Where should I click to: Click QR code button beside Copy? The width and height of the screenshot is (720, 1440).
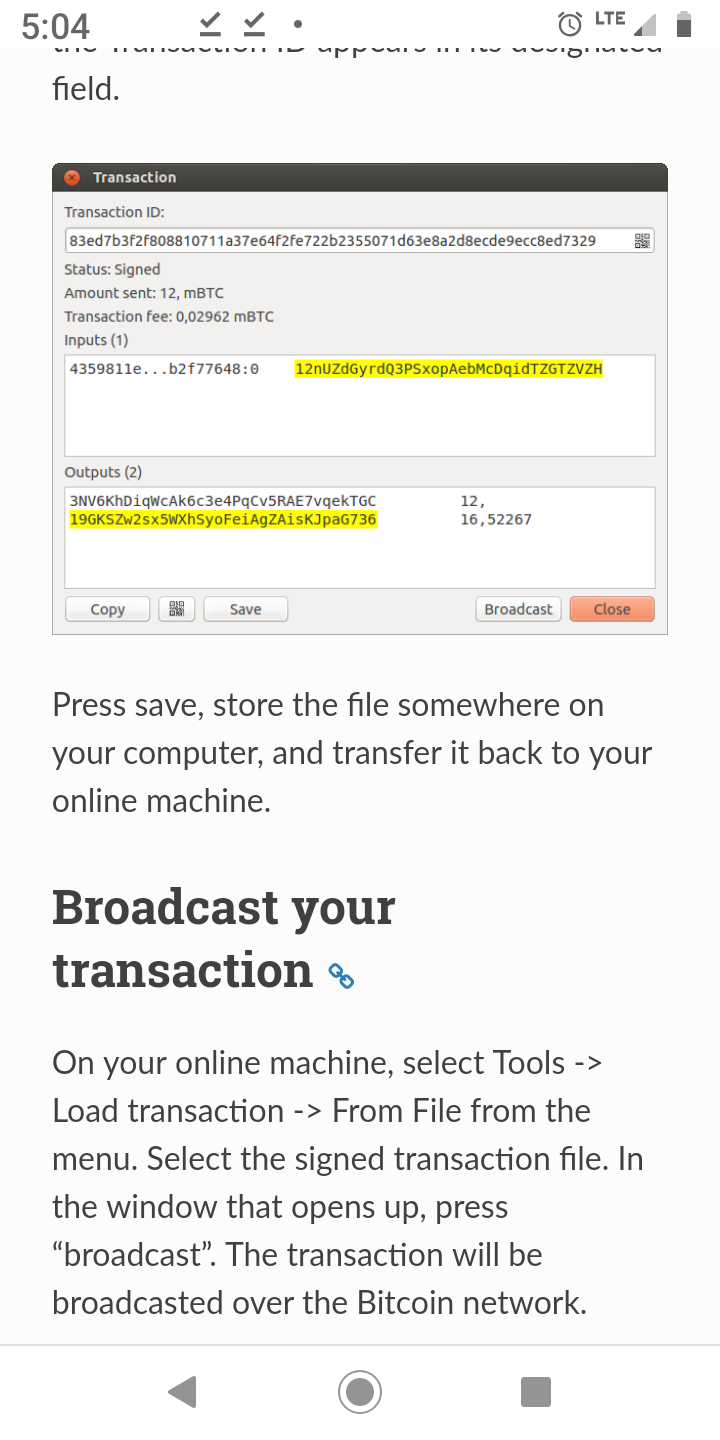pos(177,609)
